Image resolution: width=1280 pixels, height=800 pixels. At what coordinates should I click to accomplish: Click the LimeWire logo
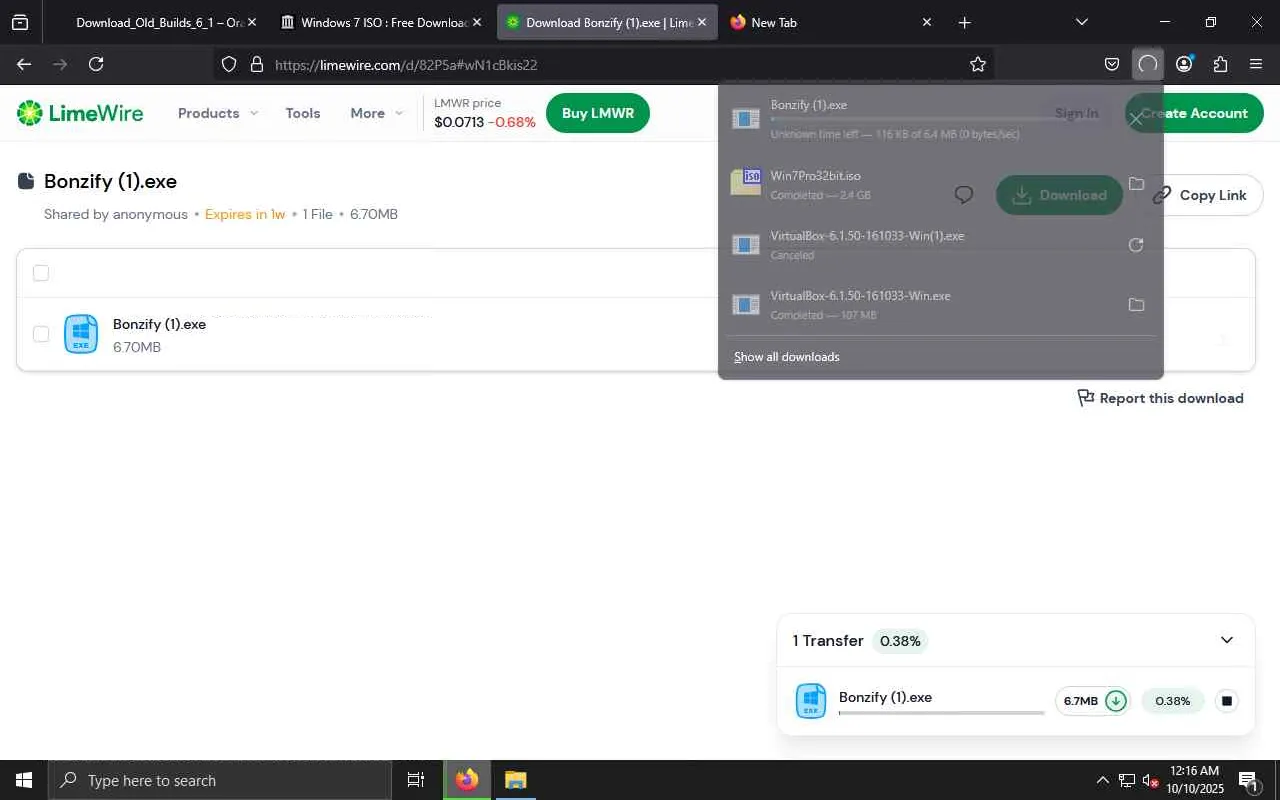tap(80, 113)
